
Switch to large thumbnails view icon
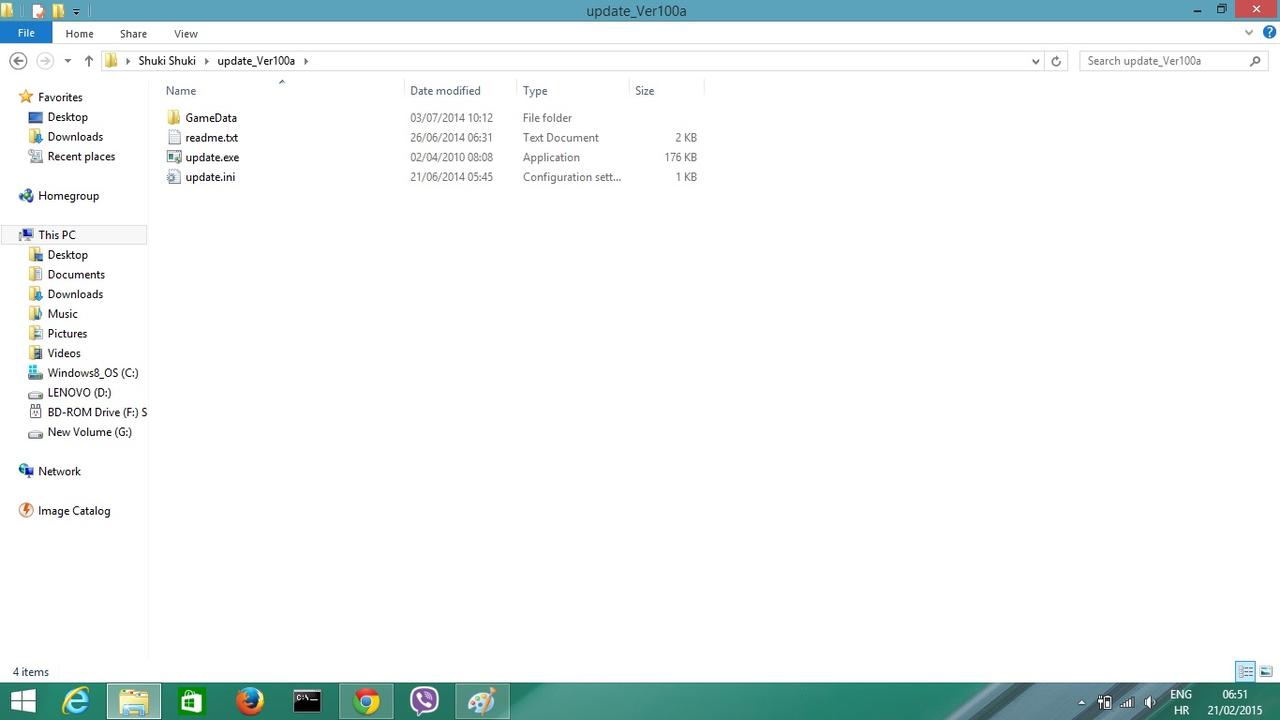click(1266, 671)
